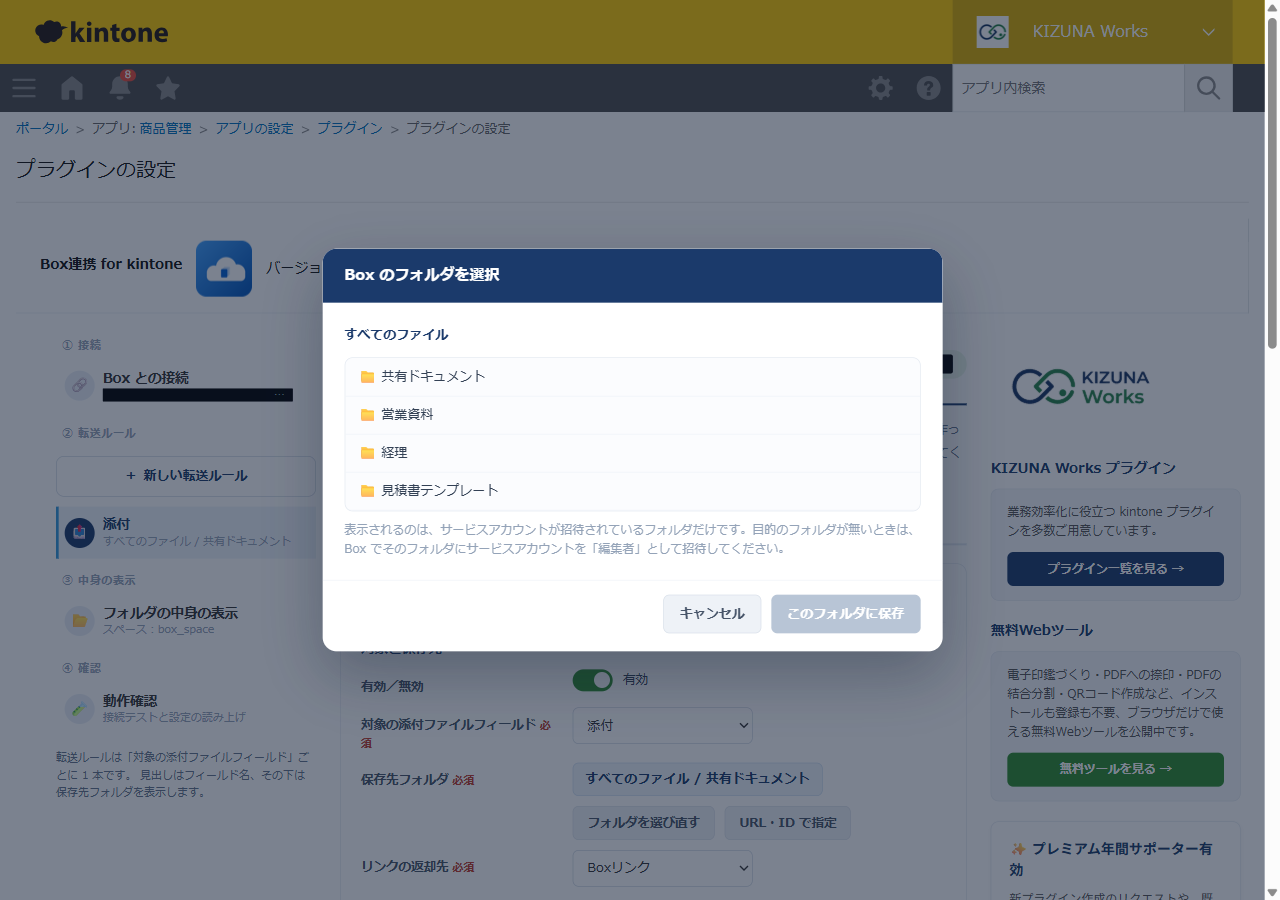Click the URL・ID で指定 button
Viewport: 1280px width, 900px height.
(x=788, y=823)
